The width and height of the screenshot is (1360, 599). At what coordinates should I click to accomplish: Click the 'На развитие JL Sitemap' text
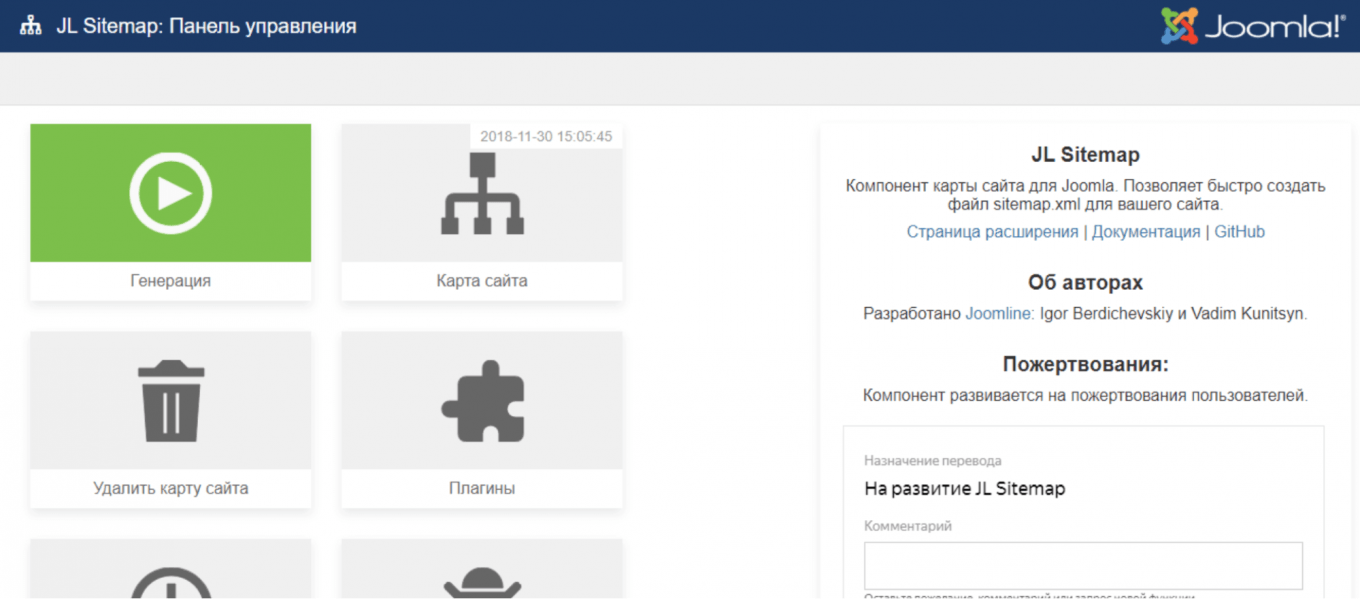click(x=964, y=489)
